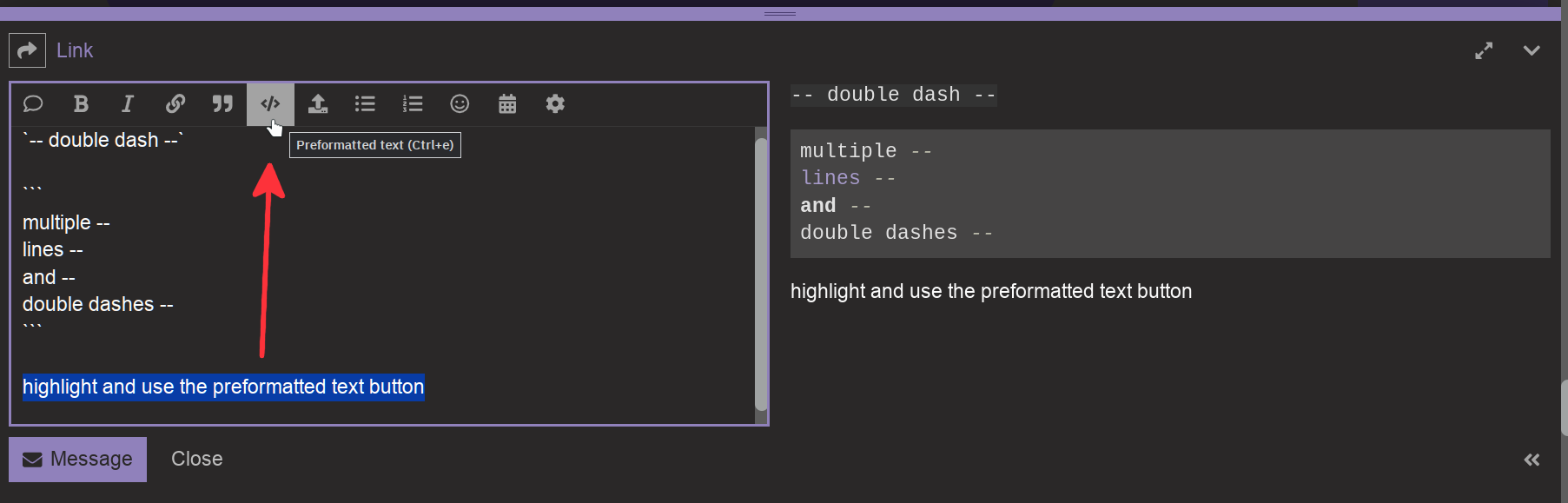
Task: Insert a numbered list
Action: coord(413,104)
